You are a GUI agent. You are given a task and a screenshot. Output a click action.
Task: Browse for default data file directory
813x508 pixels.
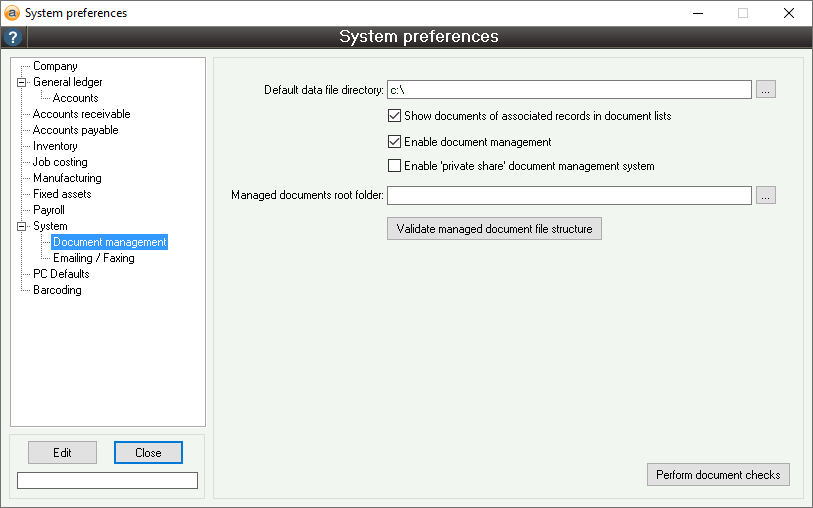pyautogui.click(x=766, y=90)
